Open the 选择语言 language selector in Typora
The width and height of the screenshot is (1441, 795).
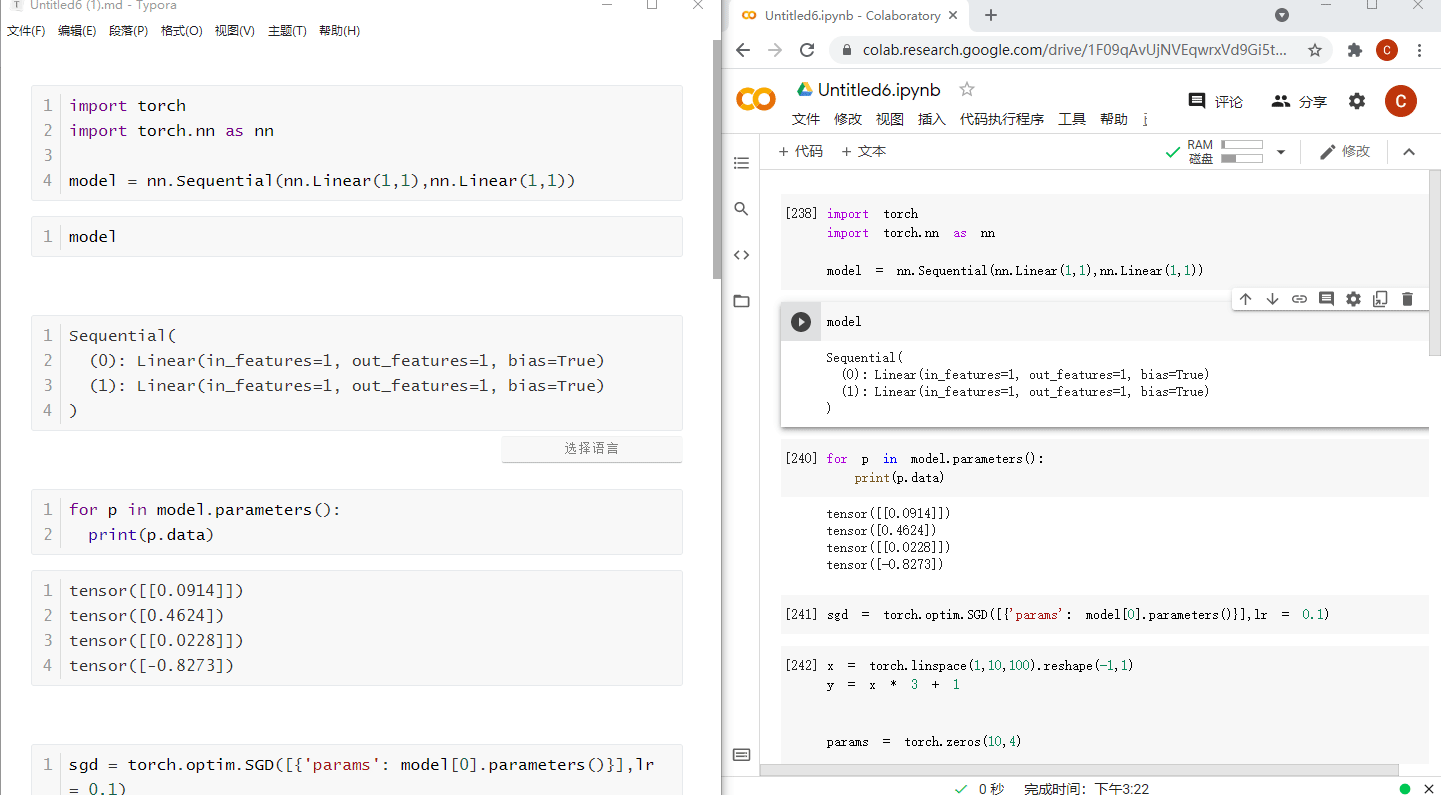[592, 449]
